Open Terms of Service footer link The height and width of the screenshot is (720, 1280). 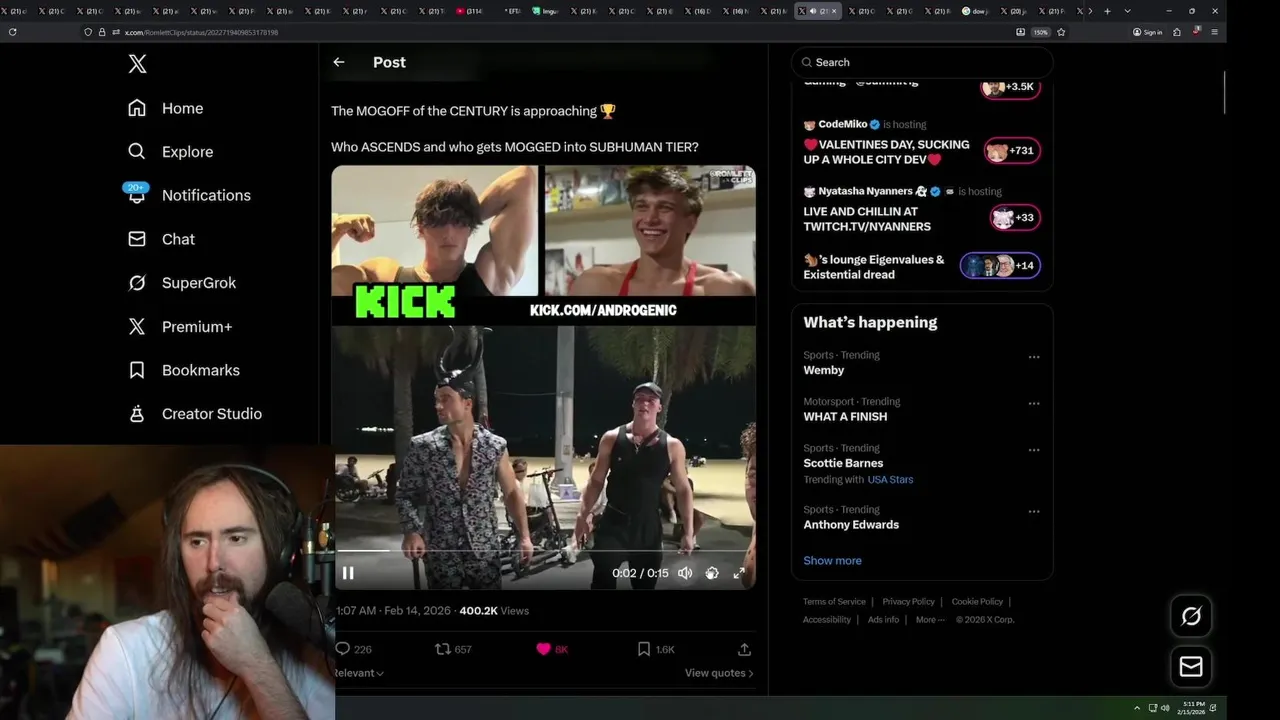[x=834, y=602]
